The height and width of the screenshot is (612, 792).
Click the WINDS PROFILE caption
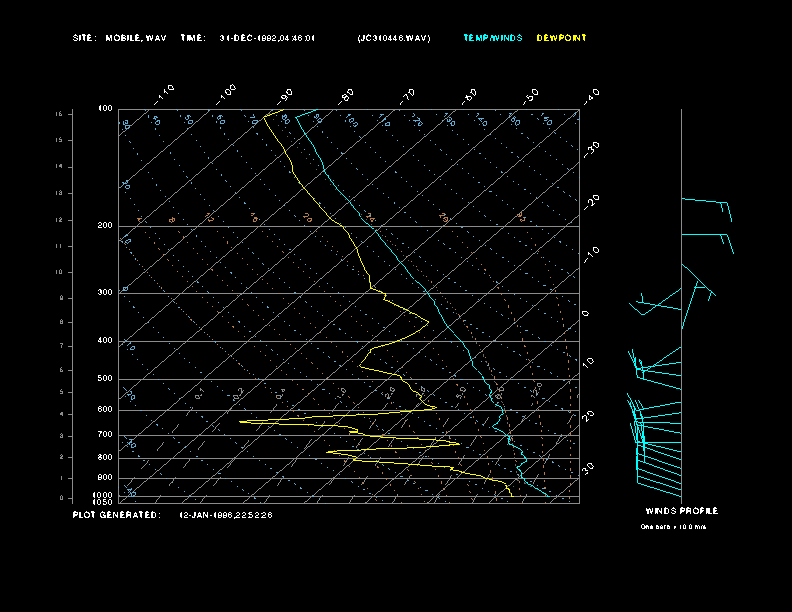click(681, 511)
